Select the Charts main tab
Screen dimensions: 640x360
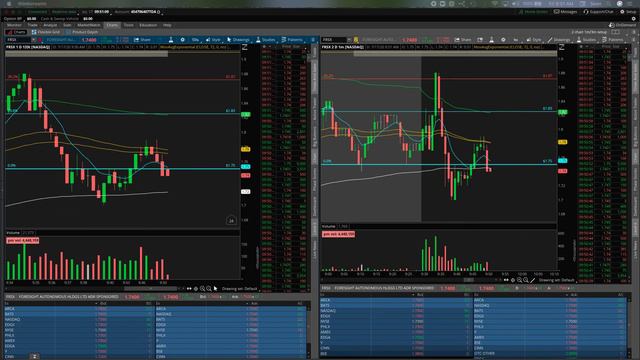112,25
